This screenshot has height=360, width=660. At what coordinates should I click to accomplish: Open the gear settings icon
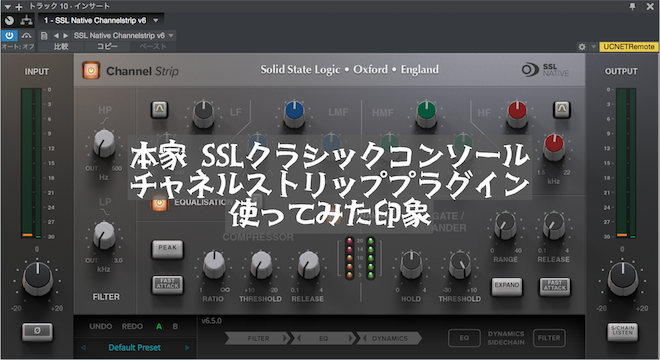[x=582, y=47]
